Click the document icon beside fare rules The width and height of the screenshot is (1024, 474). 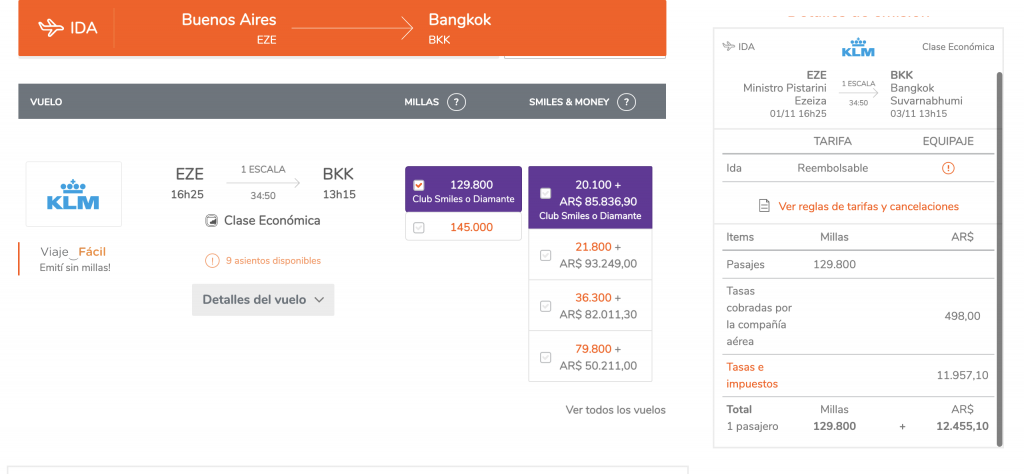(x=764, y=206)
